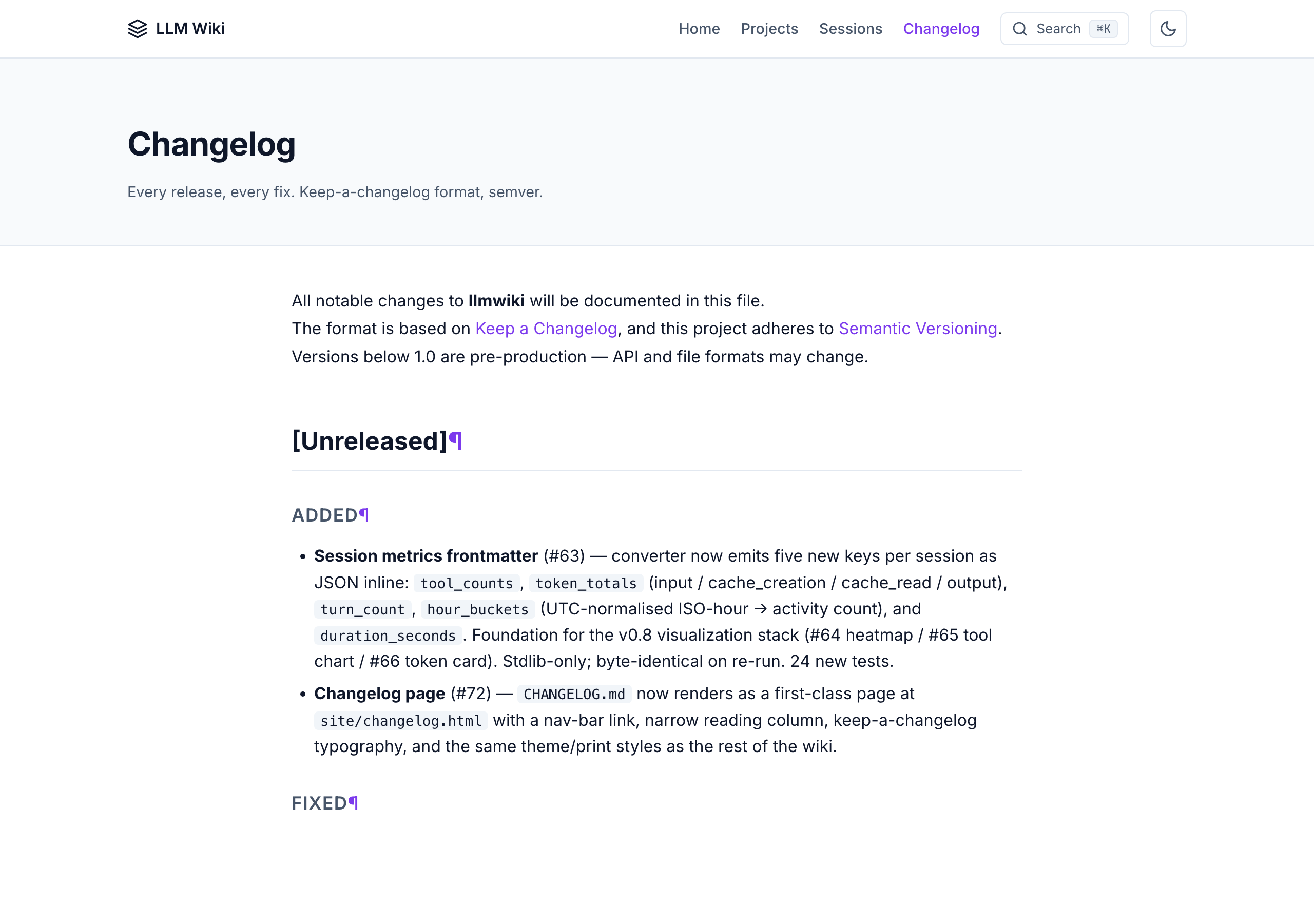Screen dimensions: 1314x924
Task: Open the Projects page
Action: (769, 29)
